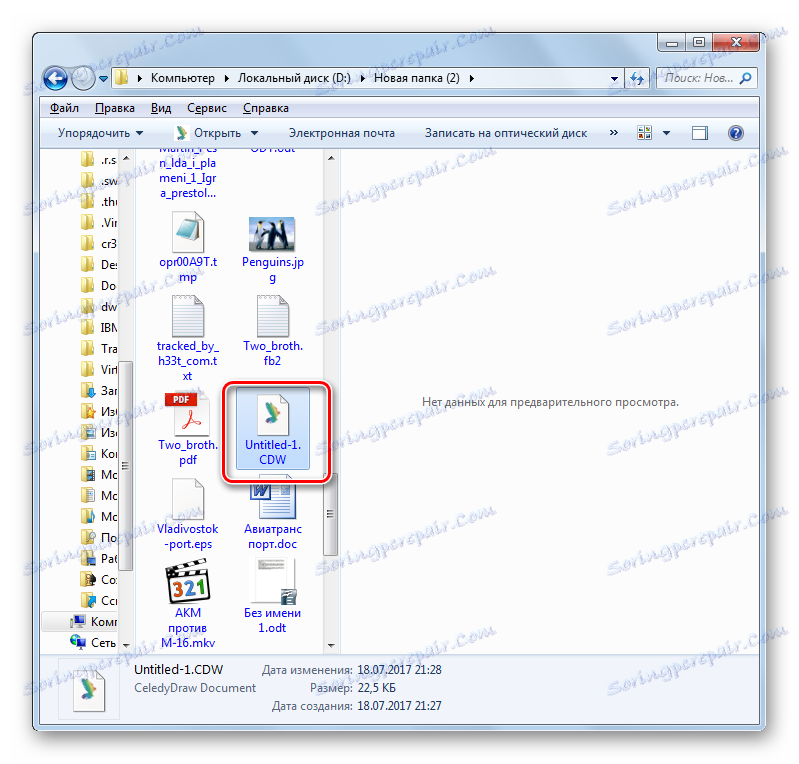Select the Vladivostok-port.eps file icon
Image resolution: width=799 pixels, height=764 pixels.
coord(188,499)
